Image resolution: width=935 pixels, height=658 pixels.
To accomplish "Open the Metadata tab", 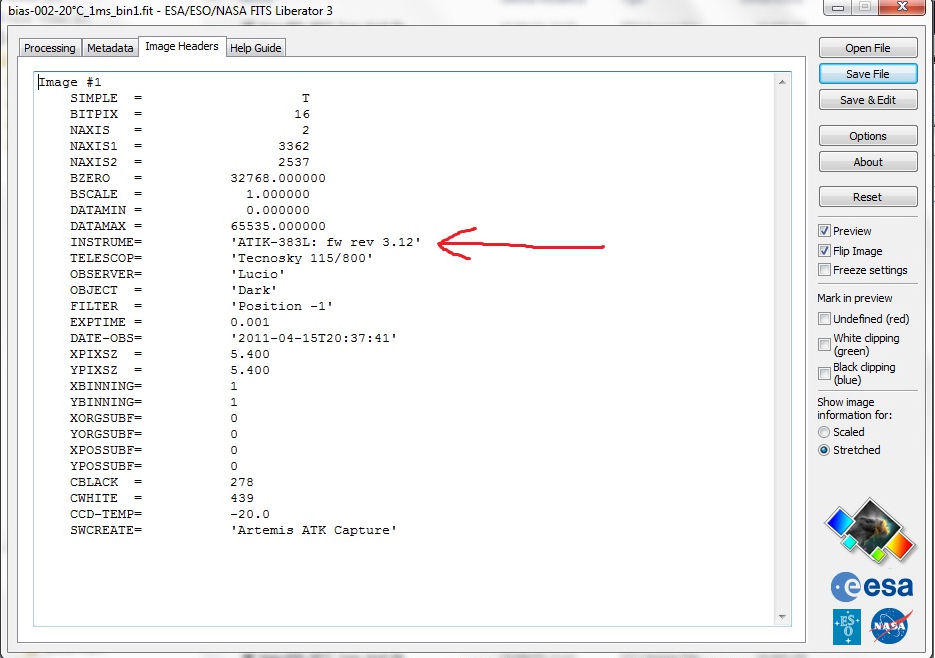I will tap(110, 48).
